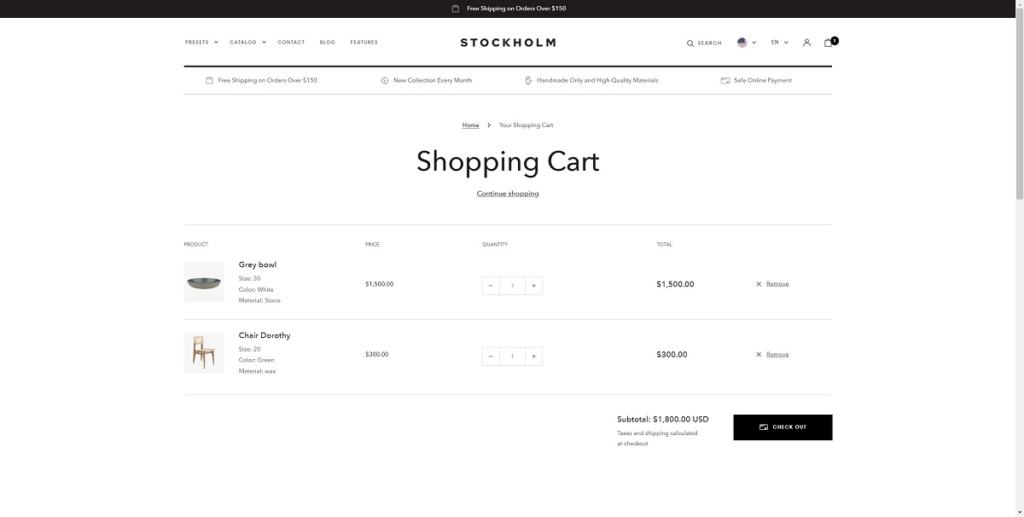
Task: Expand the Catalog dropdown menu
Action: [x=247, y=42]
